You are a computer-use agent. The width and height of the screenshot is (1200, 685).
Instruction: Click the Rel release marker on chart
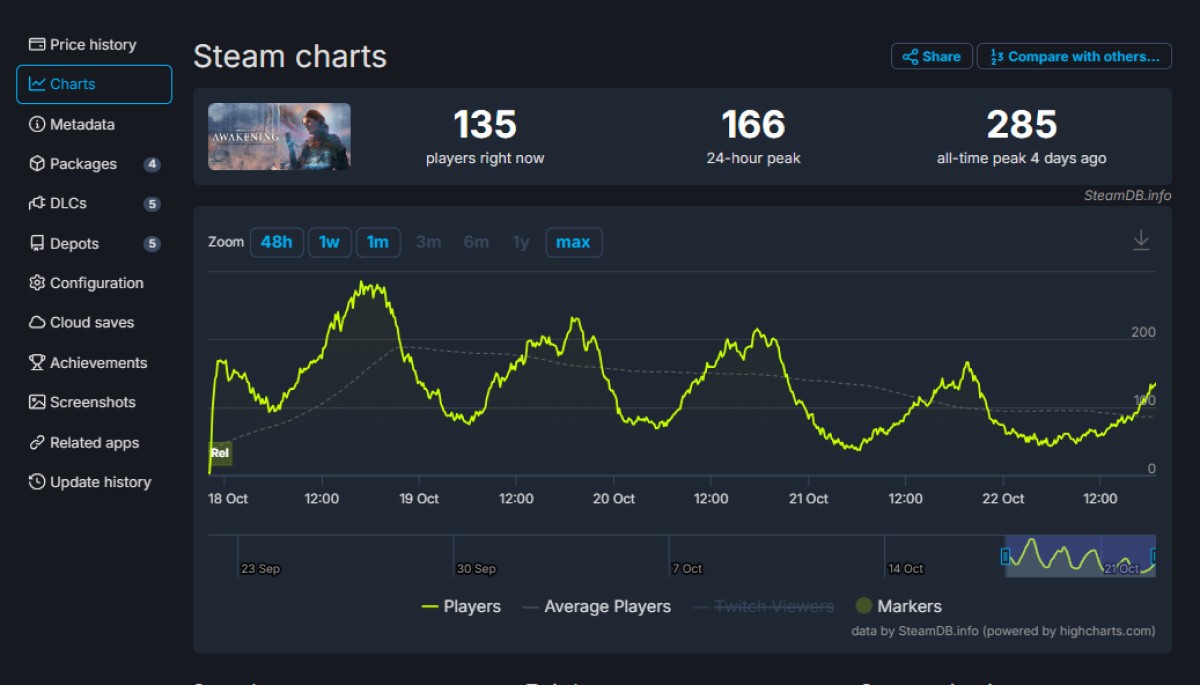tap(220, 453)
